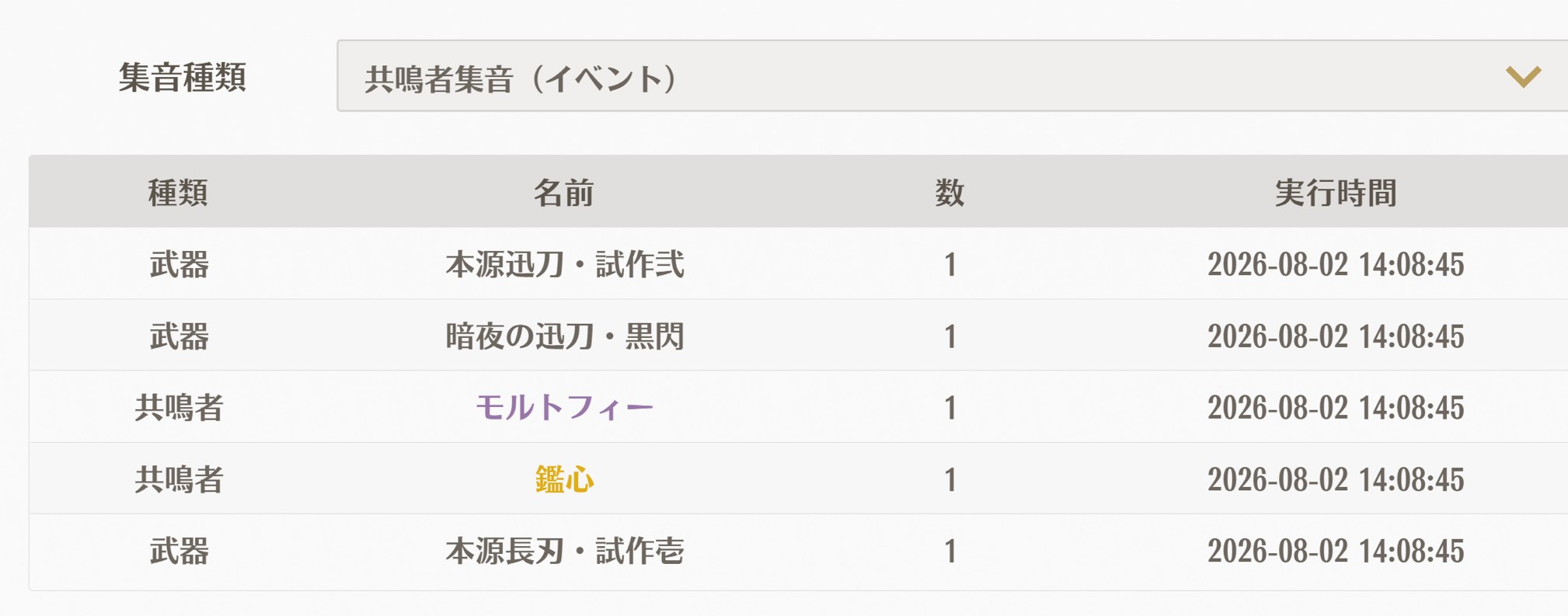1568x616 pixels.
Task: Open the 鑑心 resonator link
Action: click(565, 479)
